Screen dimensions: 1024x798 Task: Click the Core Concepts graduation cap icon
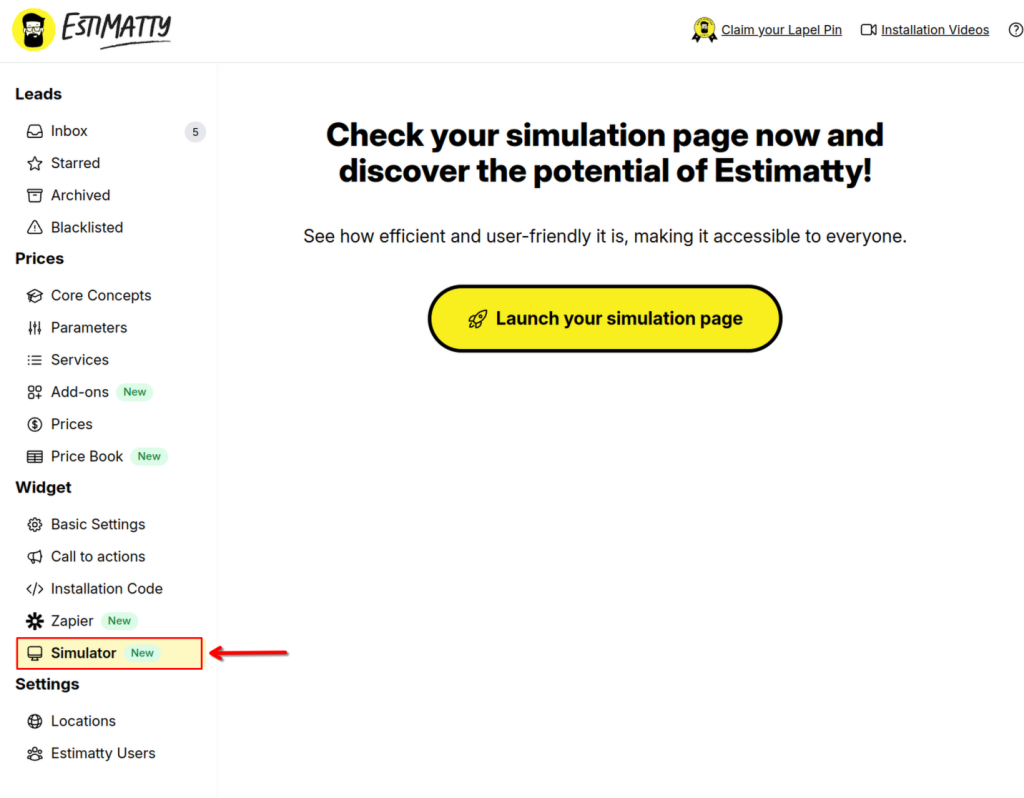click(x=35, y=296)
